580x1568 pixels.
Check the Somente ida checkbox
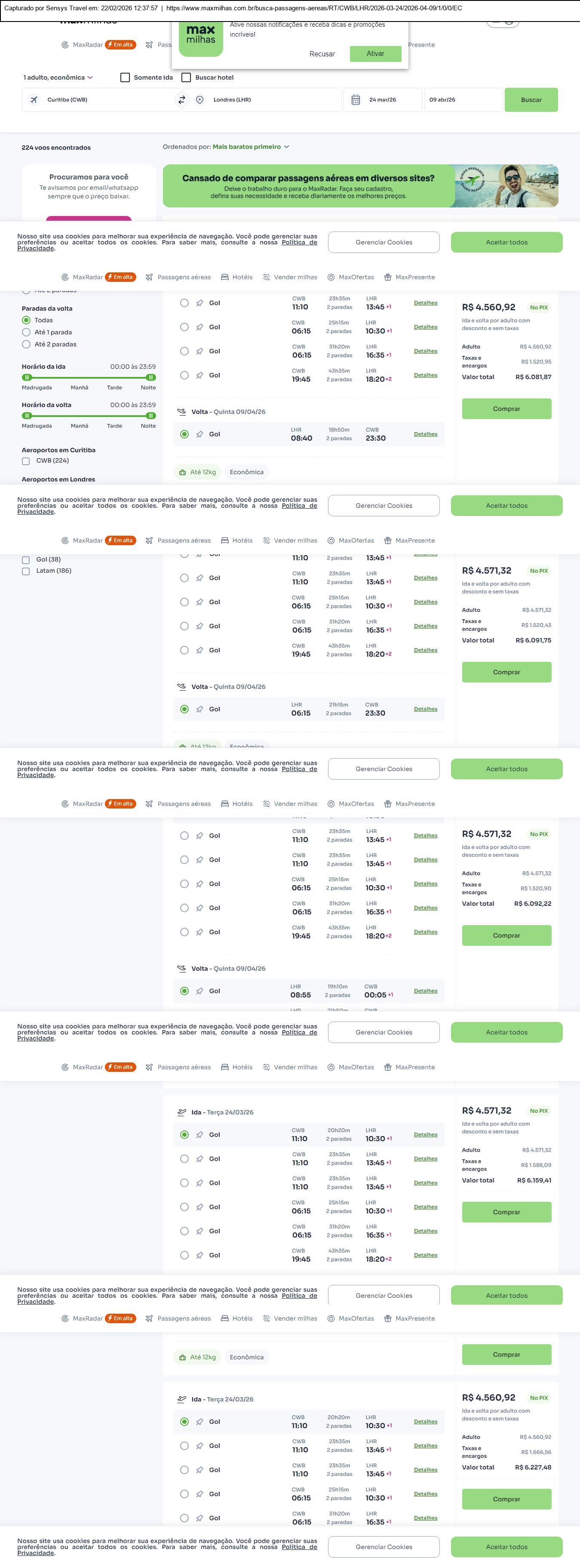125,77
